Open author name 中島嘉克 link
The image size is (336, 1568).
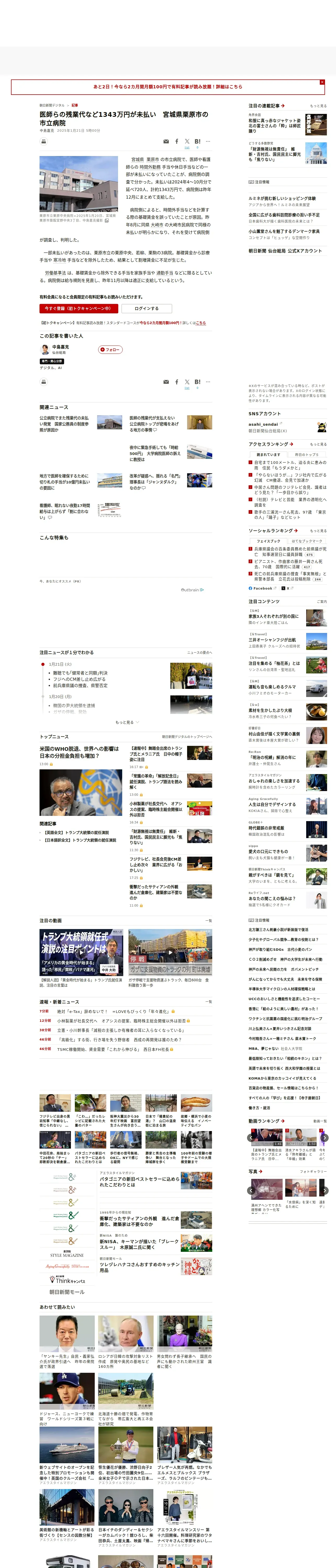pyautogui.click(x=61, y=347)
